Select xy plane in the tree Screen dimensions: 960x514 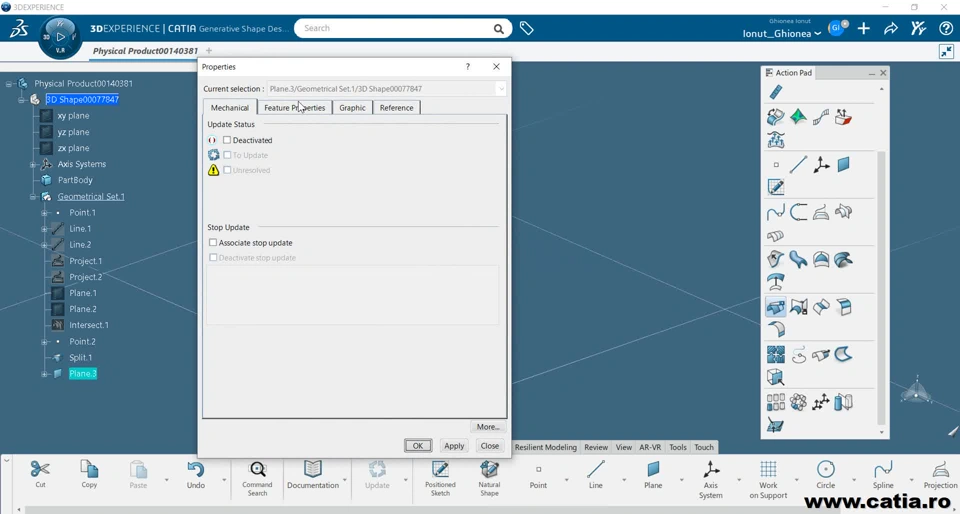pos(73,116)
